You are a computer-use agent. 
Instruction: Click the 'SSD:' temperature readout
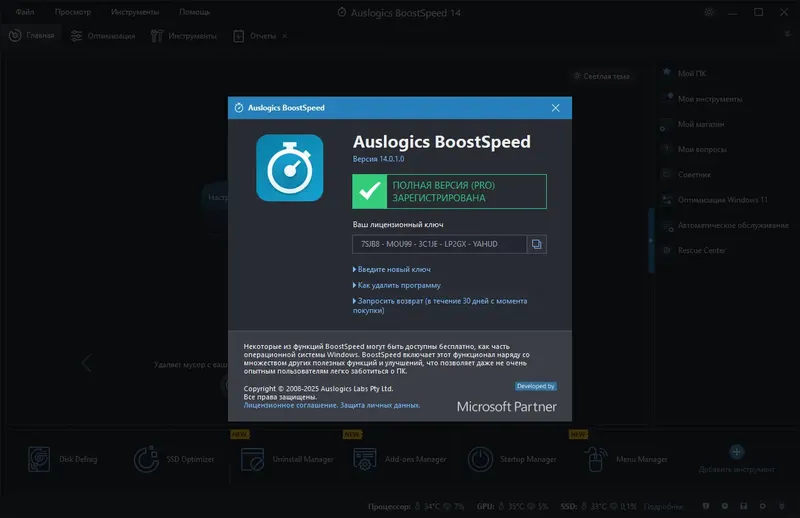pyautogui.click(x=598, y=507)
